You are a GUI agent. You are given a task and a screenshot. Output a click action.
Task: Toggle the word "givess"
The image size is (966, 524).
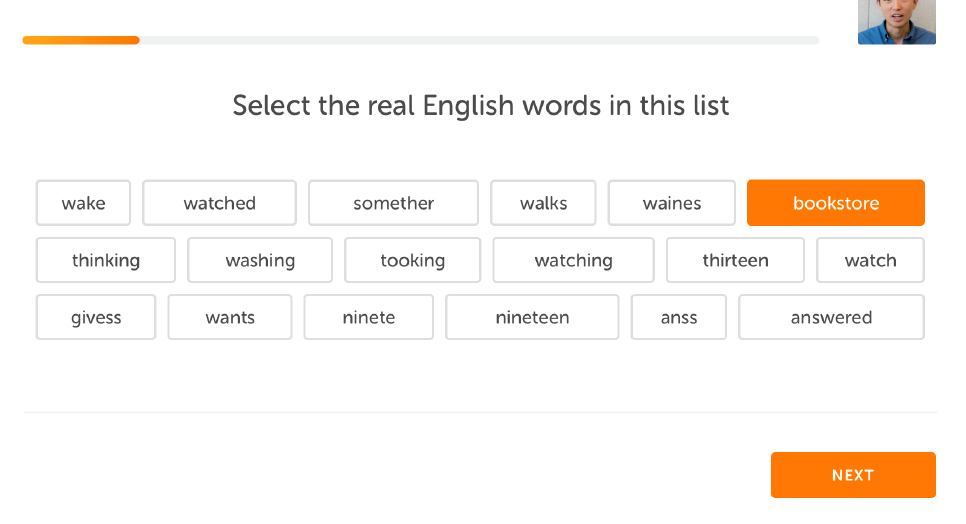click(x=96, y=317)
